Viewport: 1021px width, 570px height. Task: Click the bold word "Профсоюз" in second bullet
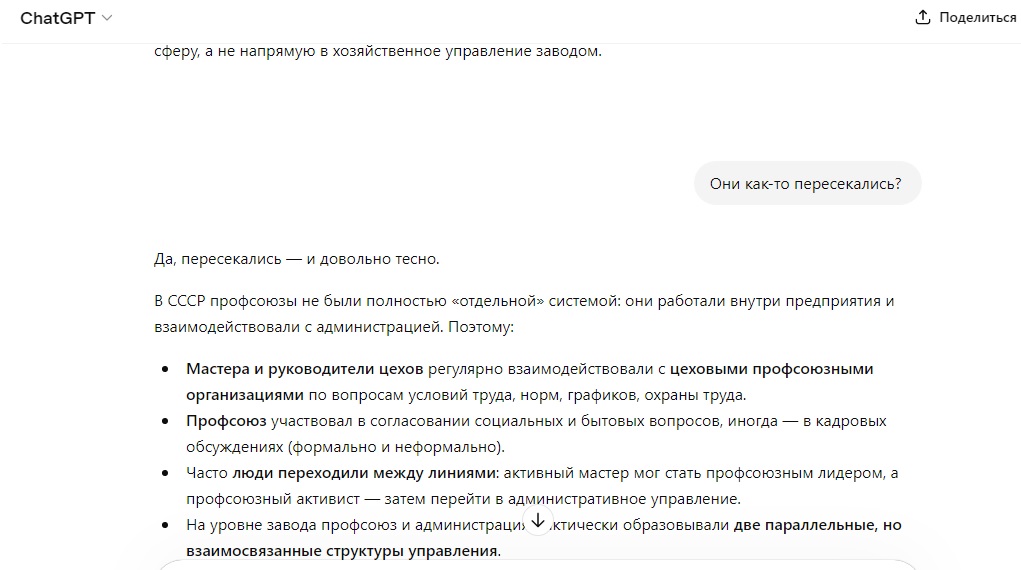226,421
